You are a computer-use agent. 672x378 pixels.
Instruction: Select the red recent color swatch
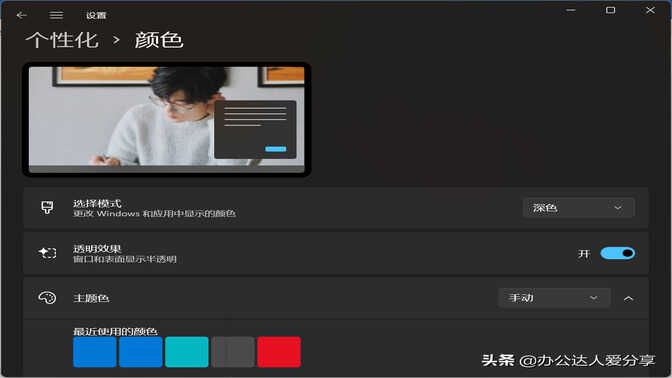279,352
